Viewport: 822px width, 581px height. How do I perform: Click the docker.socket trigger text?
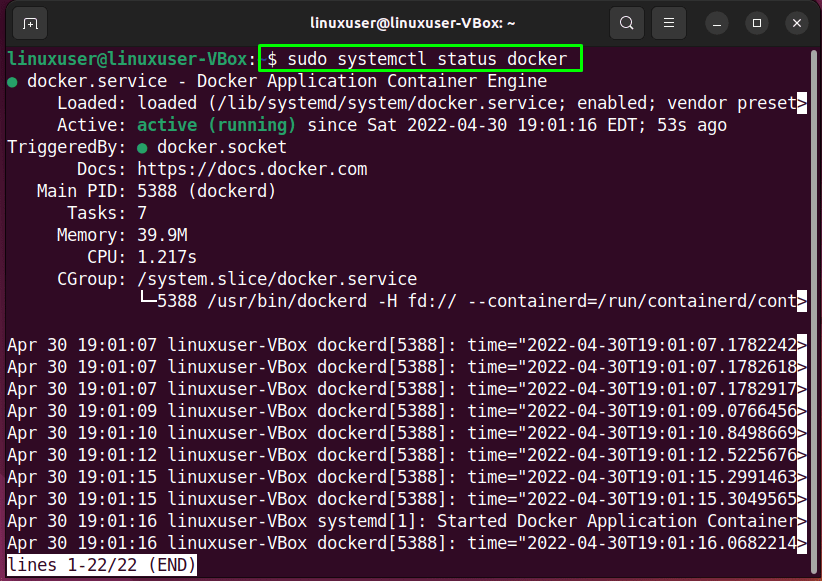222,147
